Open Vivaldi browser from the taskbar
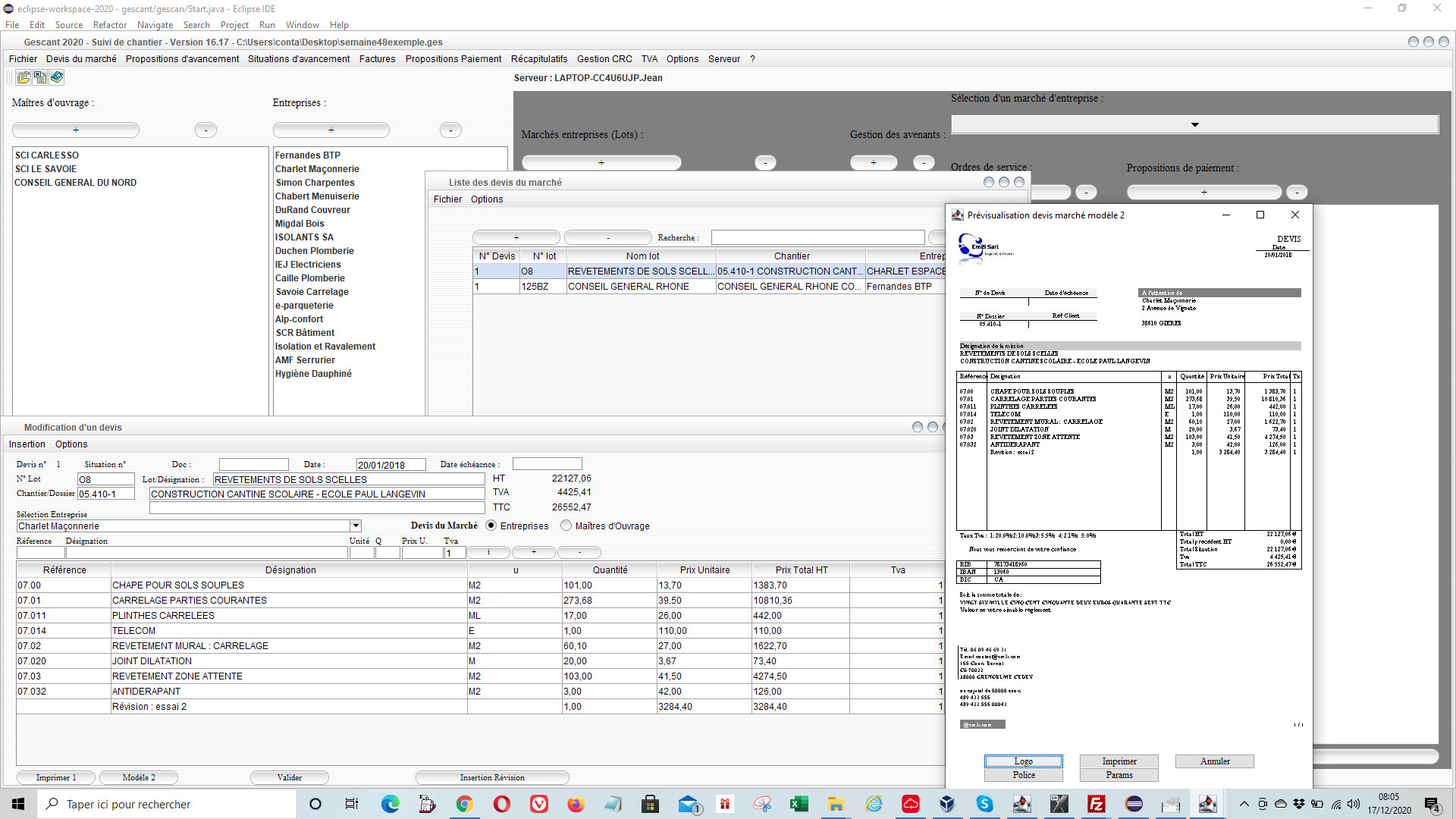This screenshot has height=819, width=1456. 538,804
